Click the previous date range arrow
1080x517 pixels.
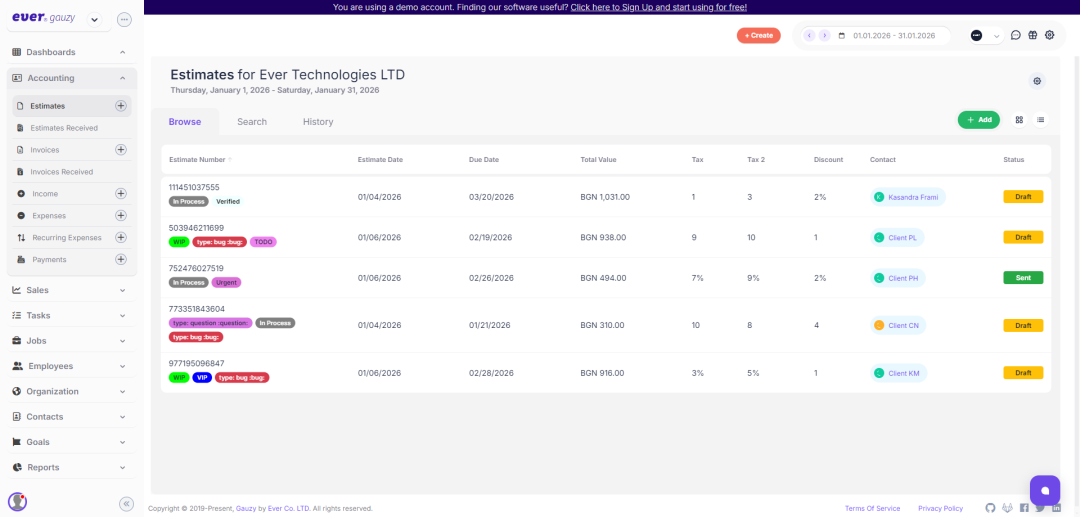point(809,36)
